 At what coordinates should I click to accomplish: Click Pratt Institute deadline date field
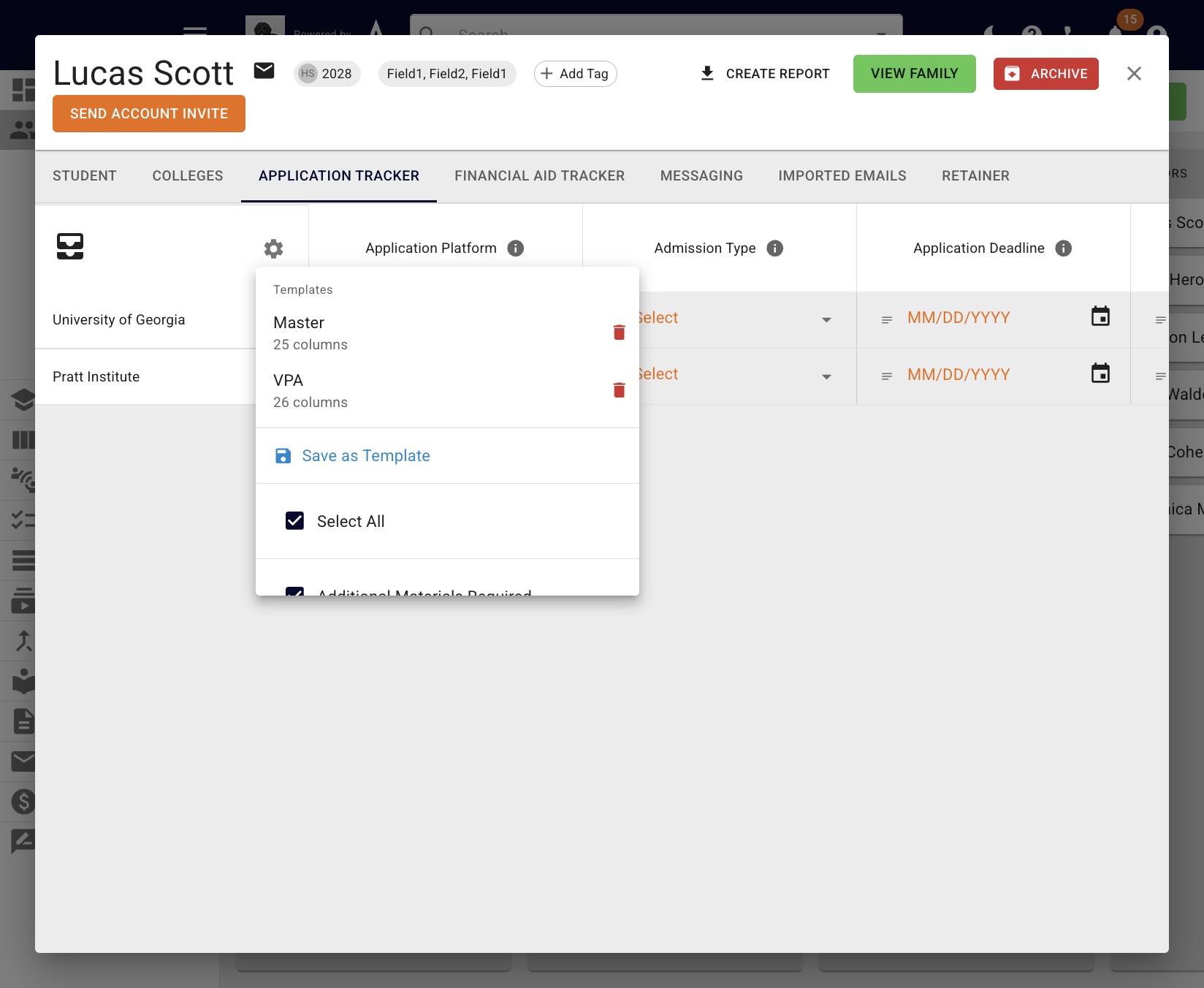(x=959, y=375)
